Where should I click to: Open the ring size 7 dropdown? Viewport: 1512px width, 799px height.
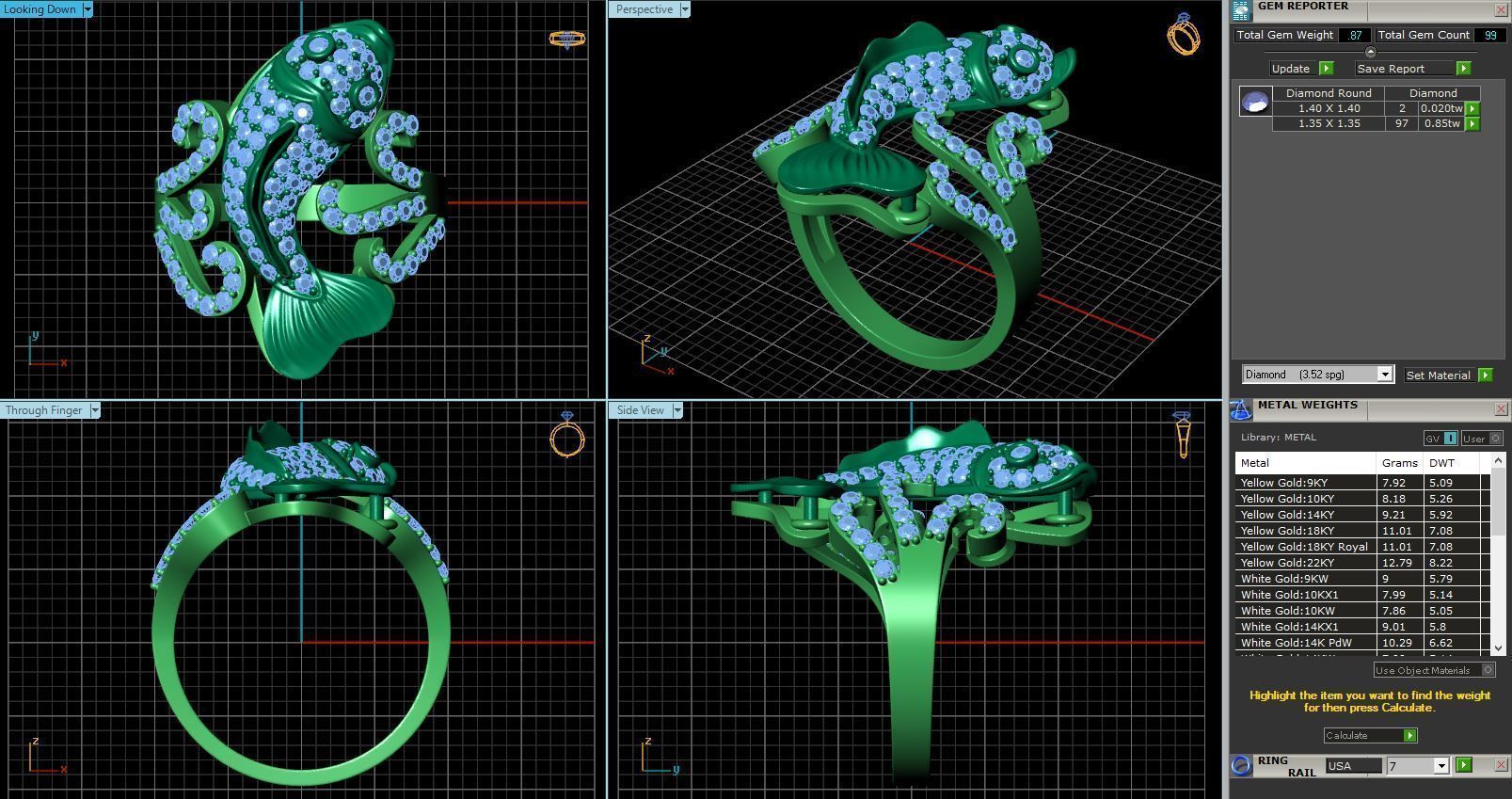1440,766
